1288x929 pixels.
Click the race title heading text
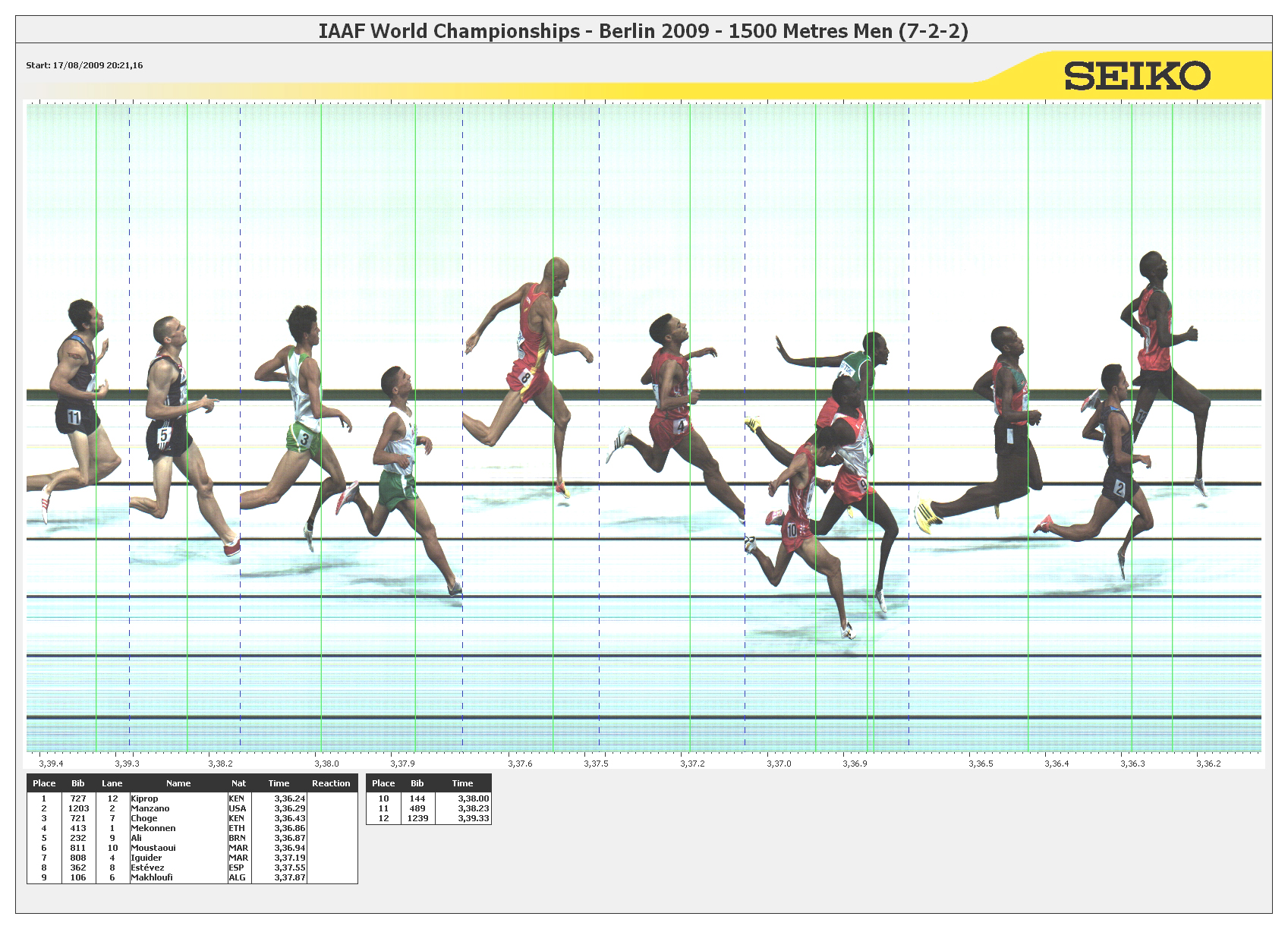tap(643, 31)
